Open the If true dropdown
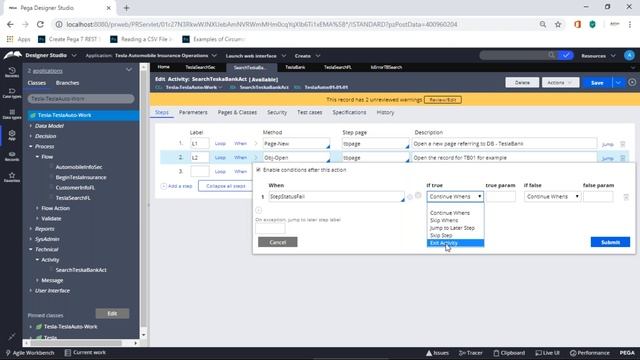The width and height of the screenshot is (640, 360). (x=455, y=197)
